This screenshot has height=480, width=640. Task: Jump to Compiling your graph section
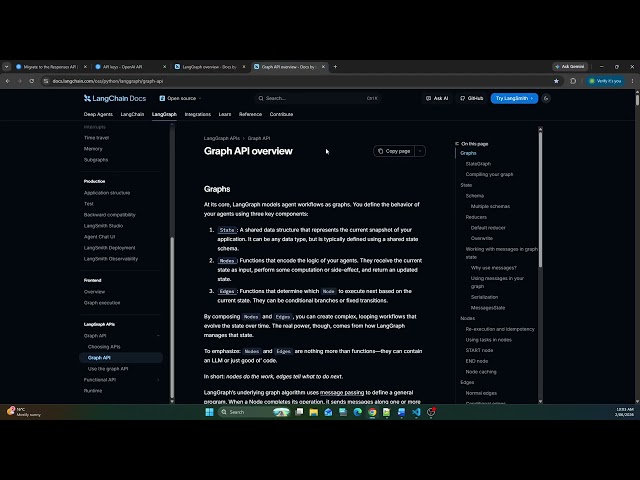point(489,174)
